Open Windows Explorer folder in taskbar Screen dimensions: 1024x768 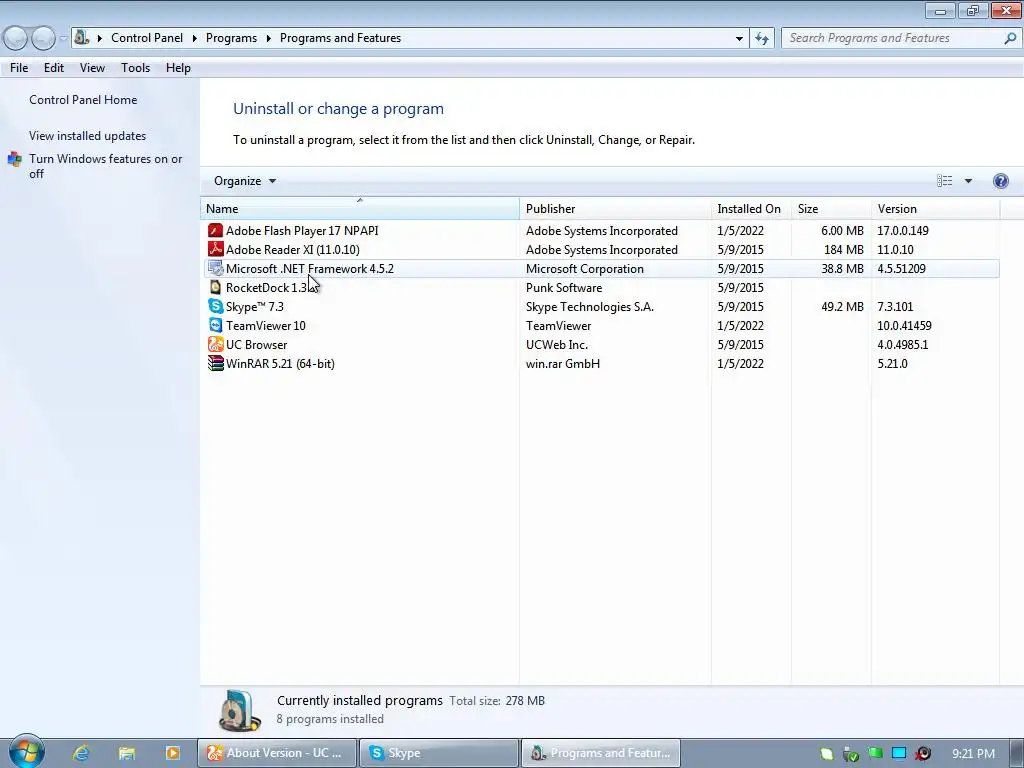[x=127, y=753]
